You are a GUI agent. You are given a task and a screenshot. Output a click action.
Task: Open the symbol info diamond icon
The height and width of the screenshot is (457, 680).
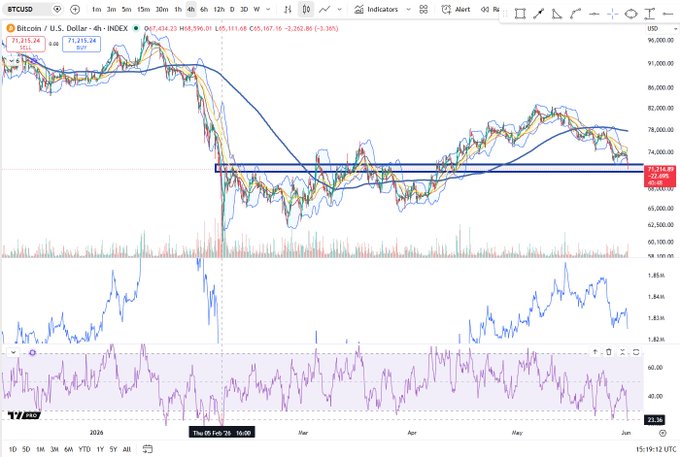point(57,9)
